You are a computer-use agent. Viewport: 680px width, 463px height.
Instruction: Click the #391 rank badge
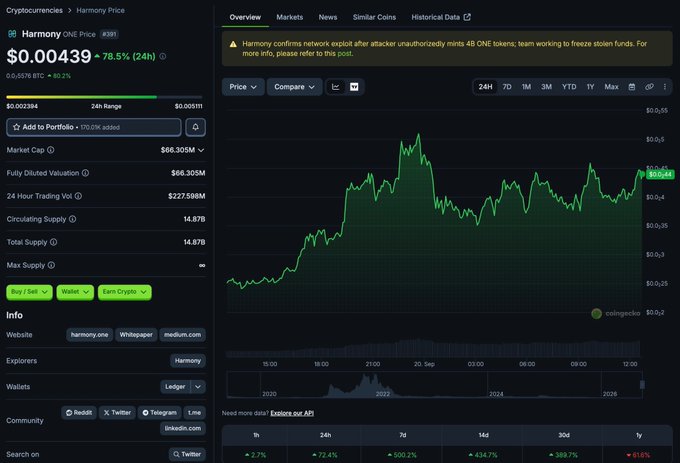pos(109,34)
